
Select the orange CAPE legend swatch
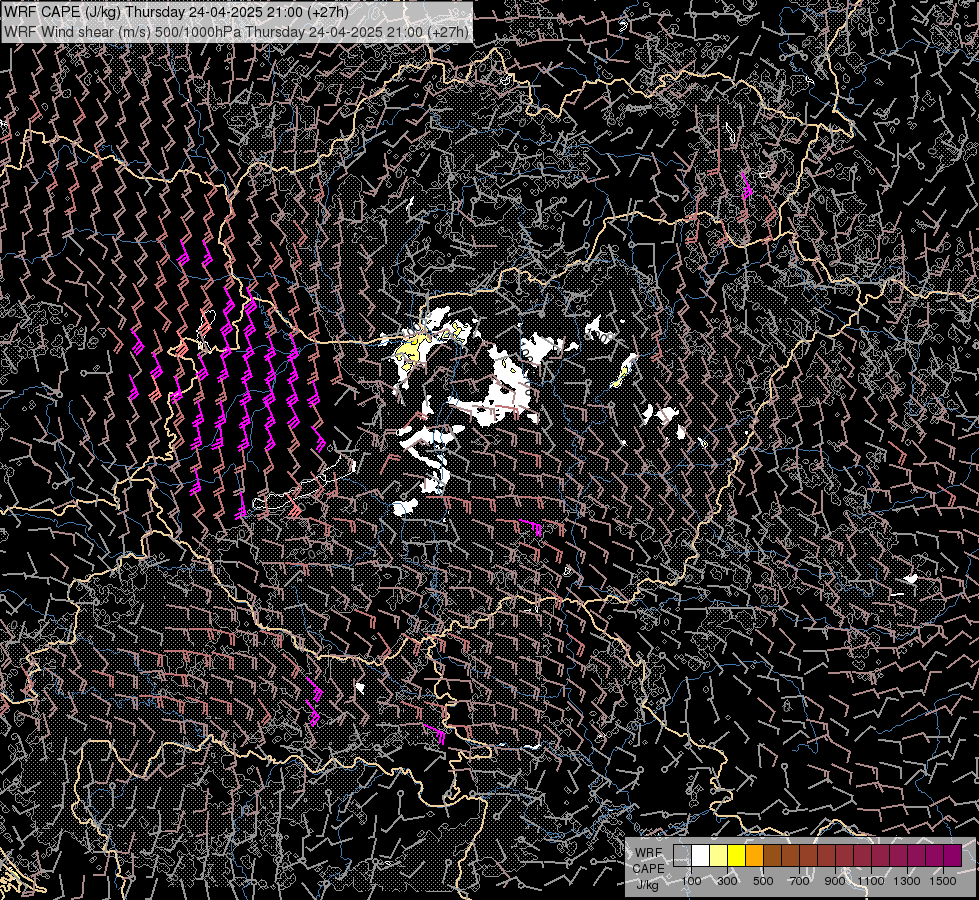(x=754, y=856)
